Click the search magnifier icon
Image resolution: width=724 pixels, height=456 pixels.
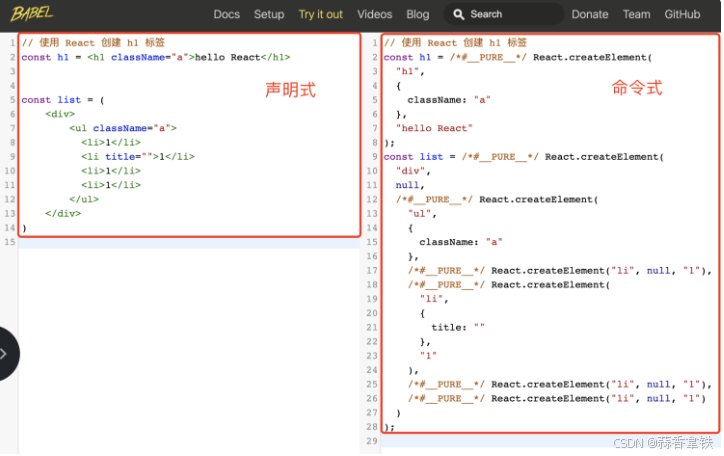click(458, 15)
